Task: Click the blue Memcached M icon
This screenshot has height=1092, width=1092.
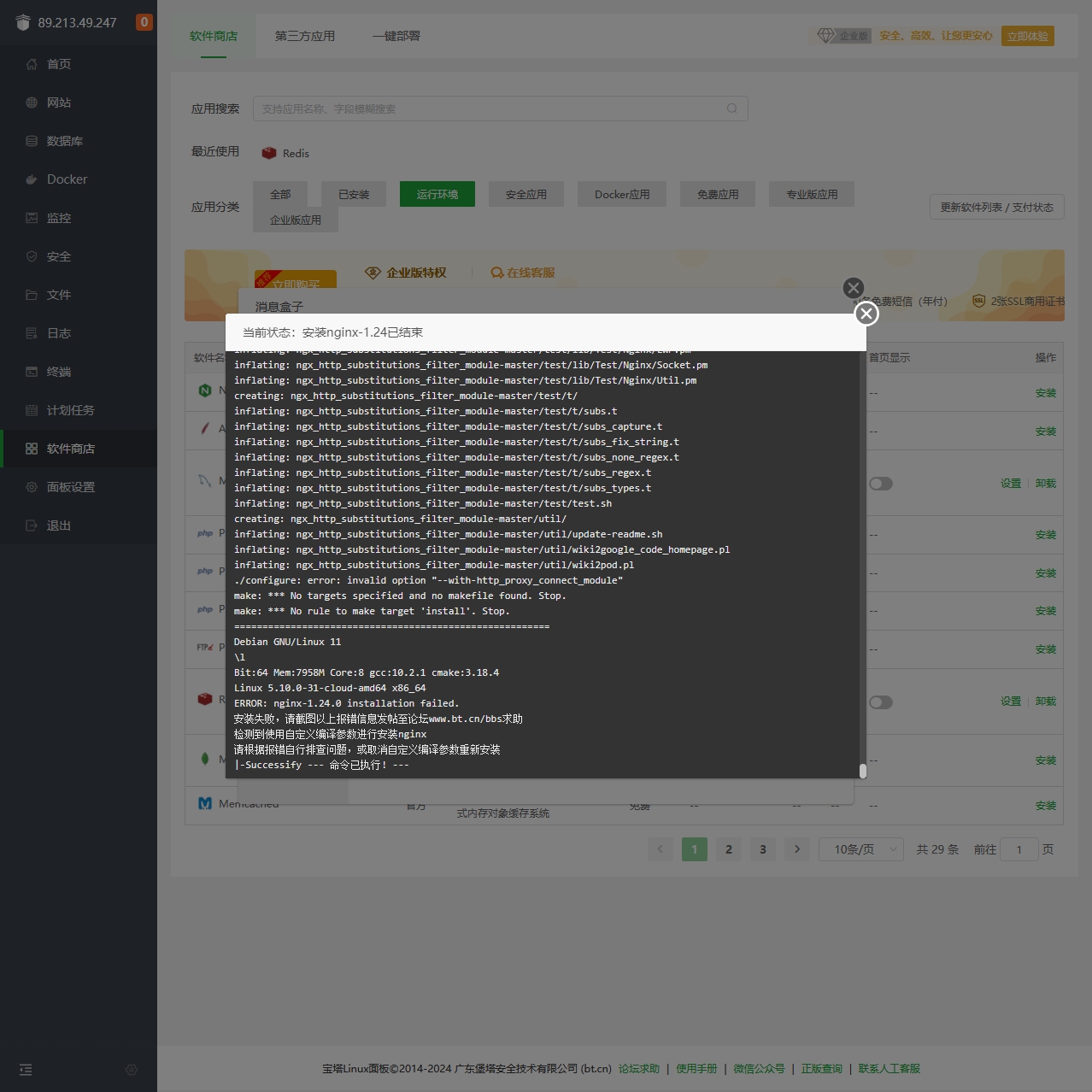Action: tap(205, 803)
